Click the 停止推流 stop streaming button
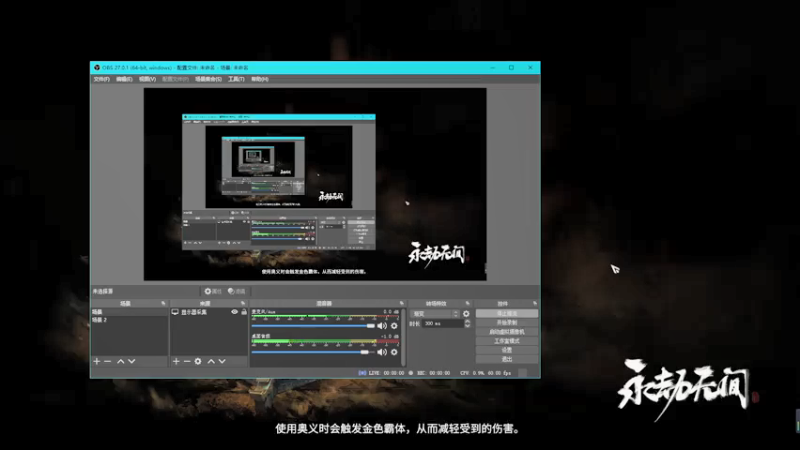 [x=507, y=313]
